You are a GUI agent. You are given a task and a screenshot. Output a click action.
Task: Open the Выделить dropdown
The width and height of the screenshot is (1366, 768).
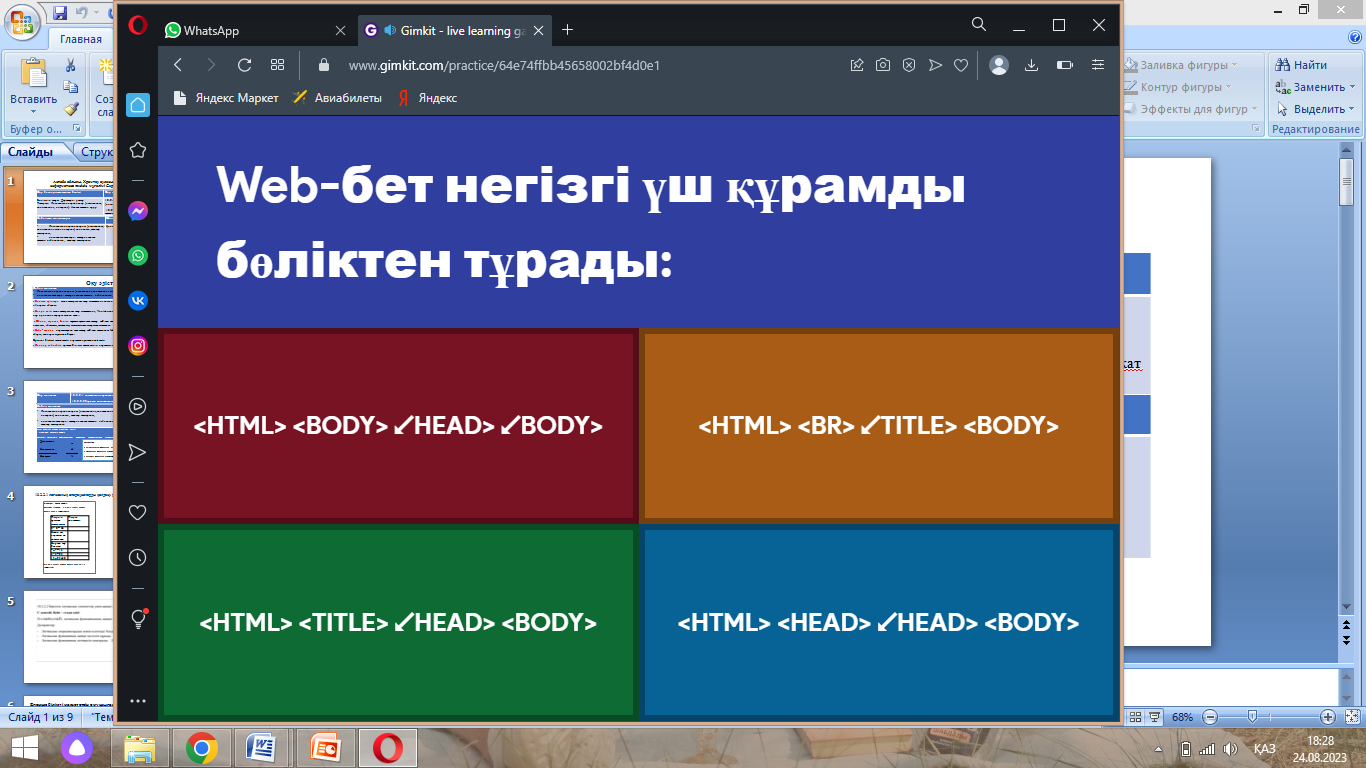(1318, 109)
